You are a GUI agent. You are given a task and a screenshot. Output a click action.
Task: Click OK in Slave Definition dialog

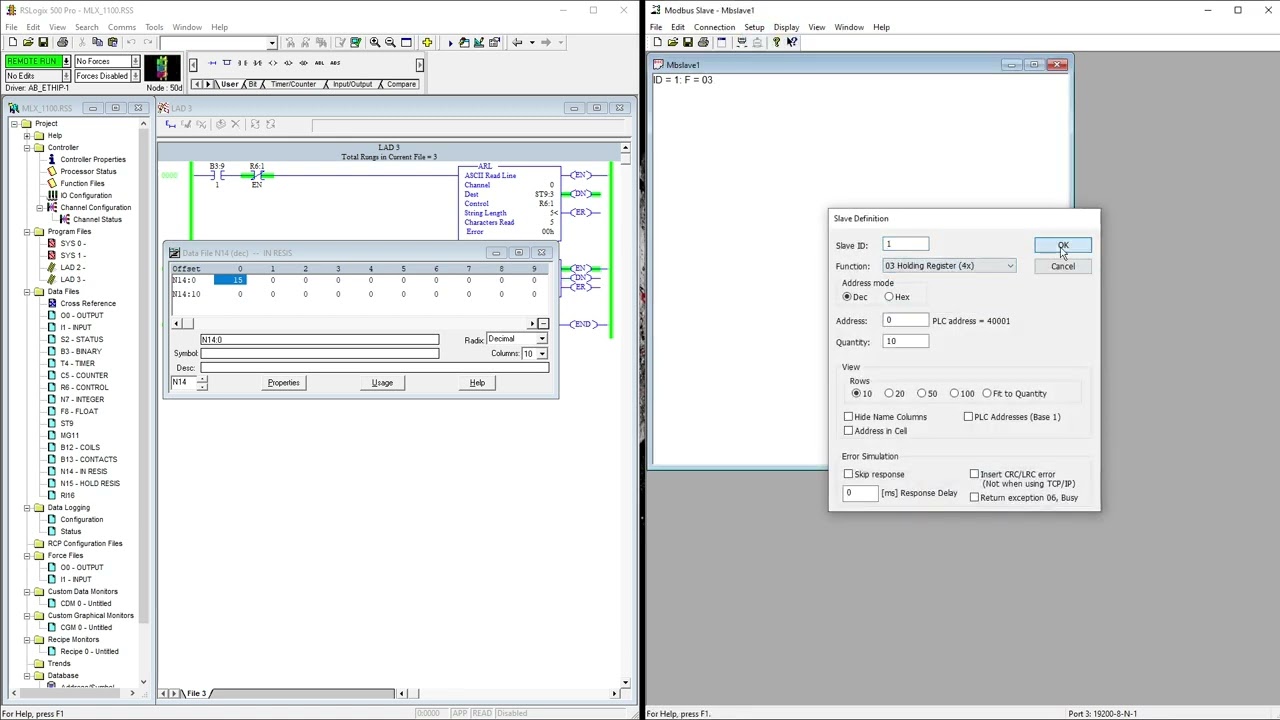(x=1063, y=246)
